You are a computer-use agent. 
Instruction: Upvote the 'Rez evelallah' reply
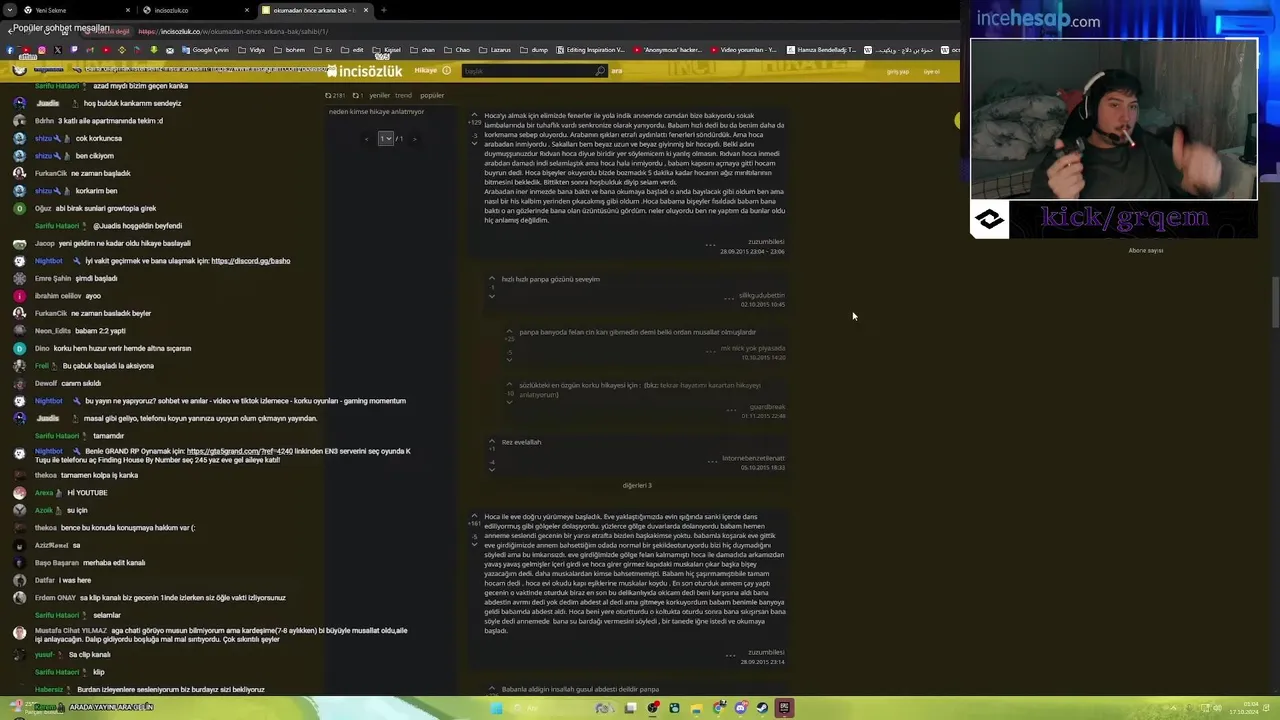click(x=491, y=441)
